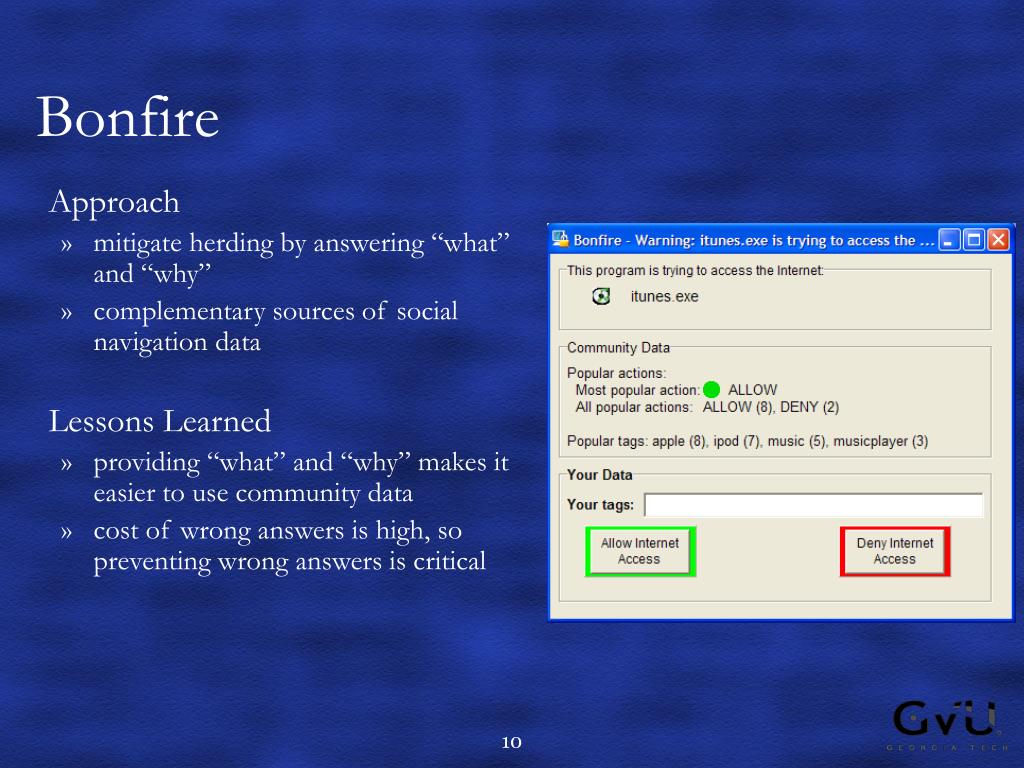Viewport: 1024px width, 768px height.
Task: Click the GVU Georgia Tech logo
Action: point(949,726)
